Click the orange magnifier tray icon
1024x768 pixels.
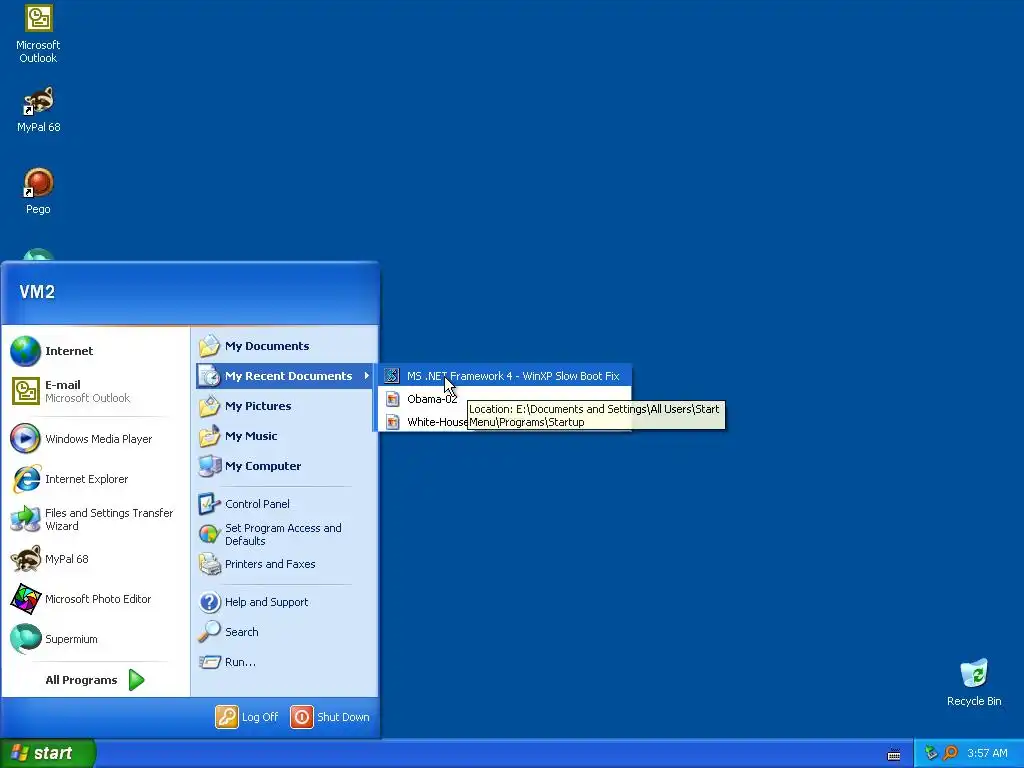951,753
